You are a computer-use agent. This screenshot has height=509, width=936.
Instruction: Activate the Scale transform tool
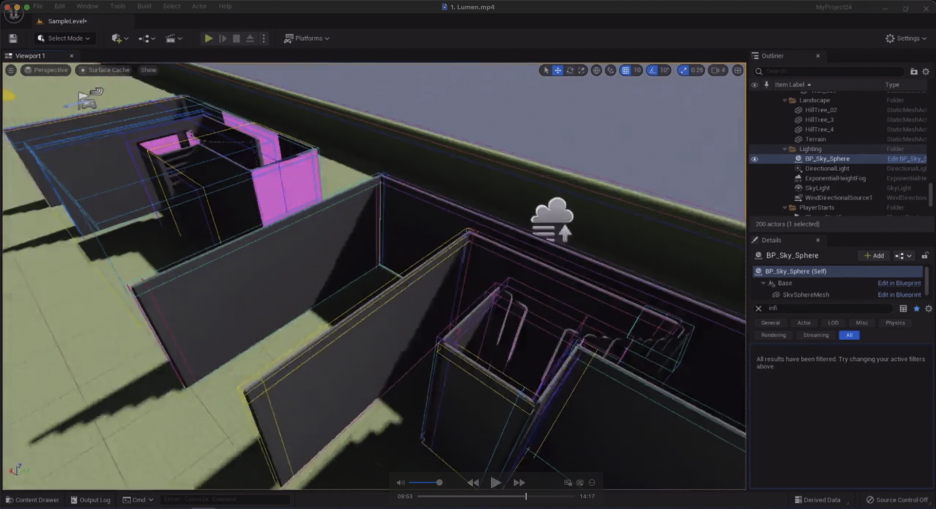(x=582, y=70)
